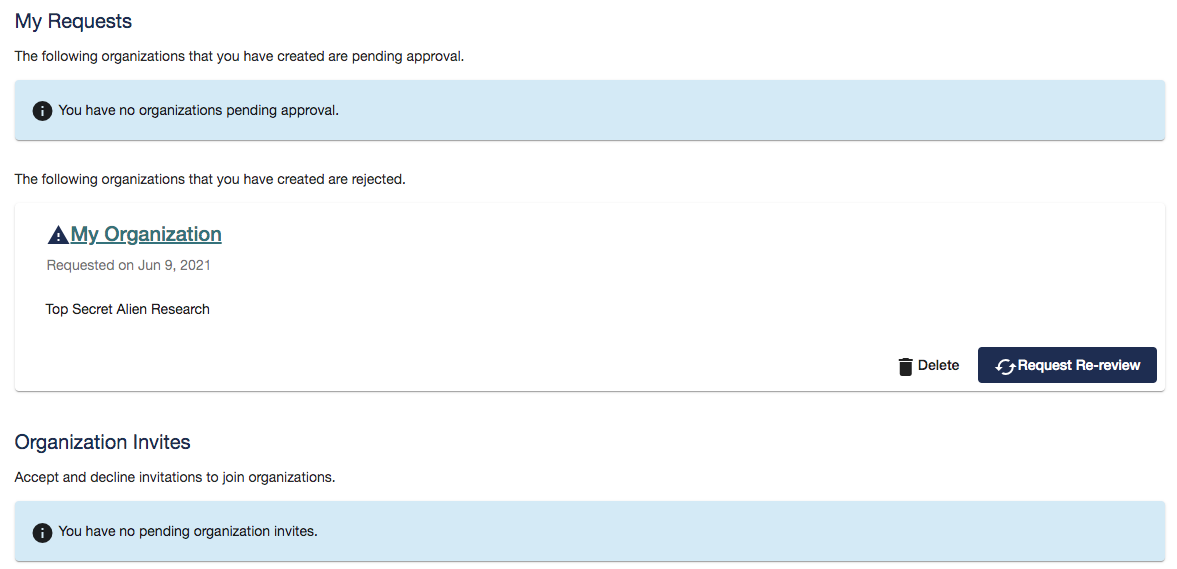Select the "Top Secret Alien Research" description

tap(128, 309)
